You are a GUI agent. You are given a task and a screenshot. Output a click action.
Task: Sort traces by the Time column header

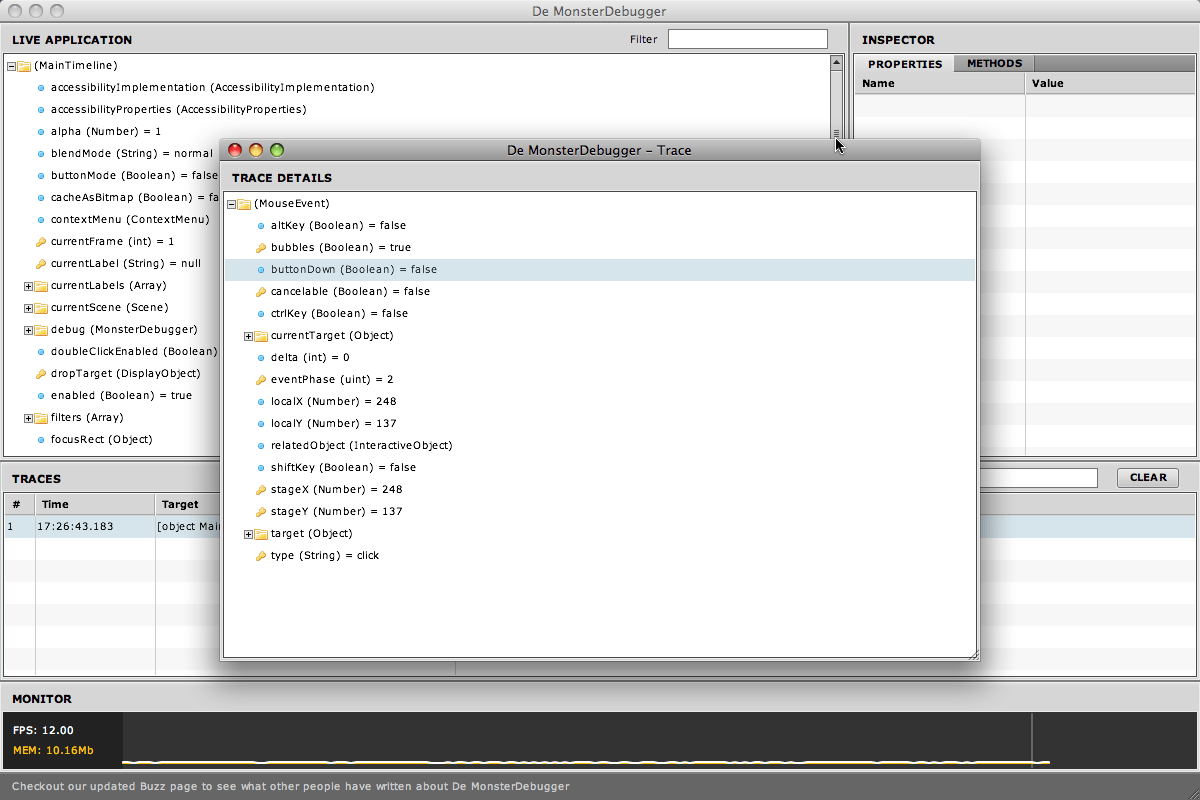tap(95, 505)
